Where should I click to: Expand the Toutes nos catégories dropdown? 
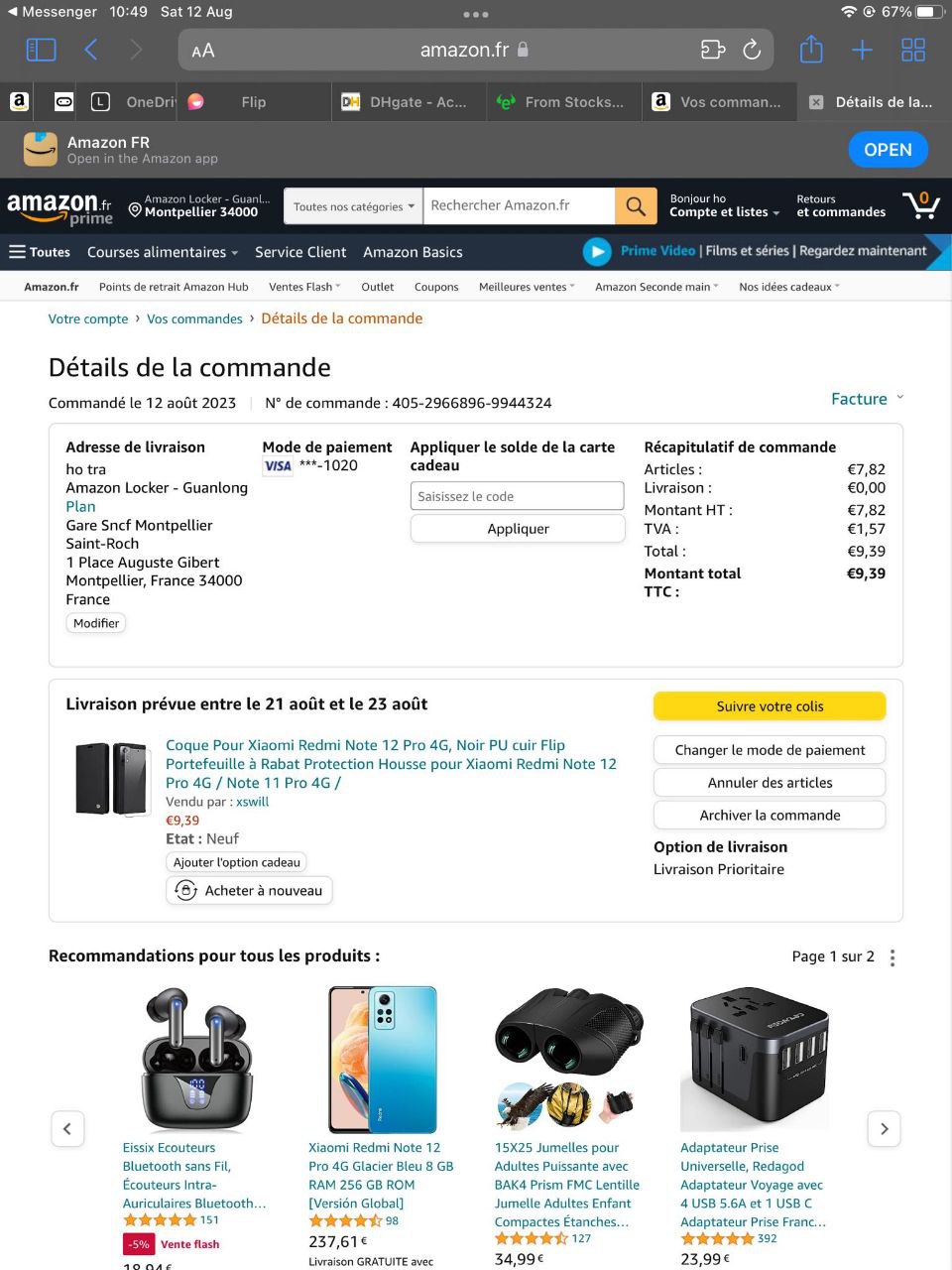click(353, 206)
